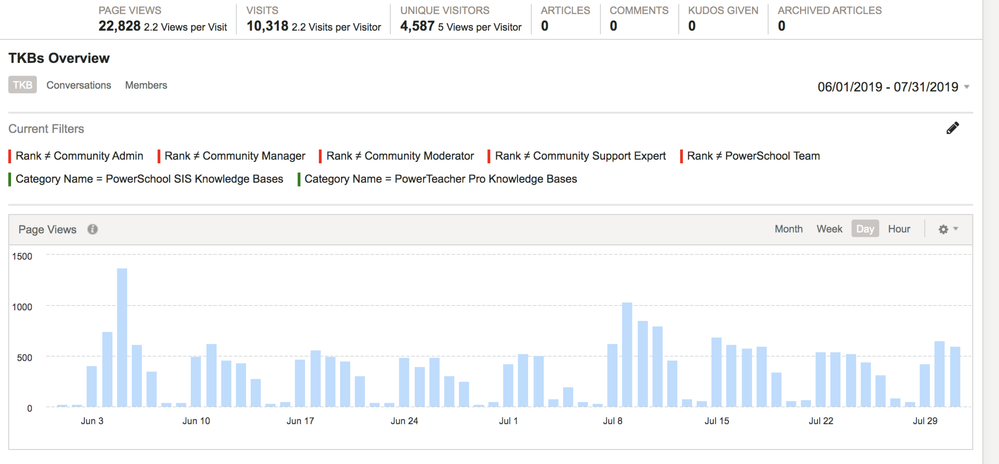999x464 pixels.
Task: Click the Current Filters label
Action: [x=46, y=129]
